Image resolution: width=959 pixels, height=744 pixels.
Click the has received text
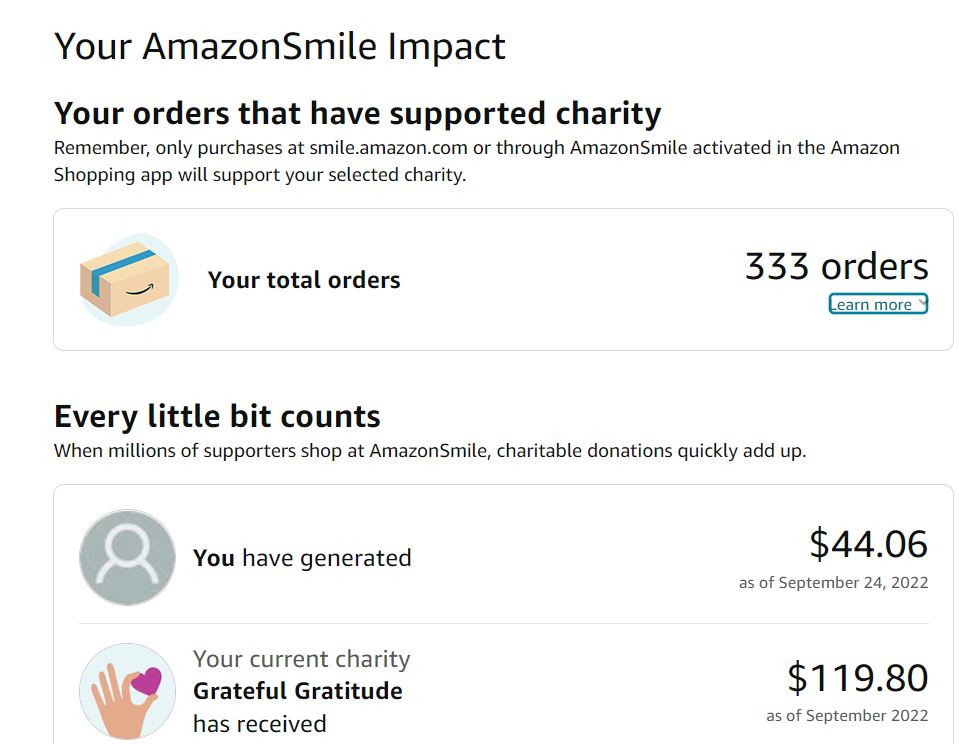(x=259, y=723)
